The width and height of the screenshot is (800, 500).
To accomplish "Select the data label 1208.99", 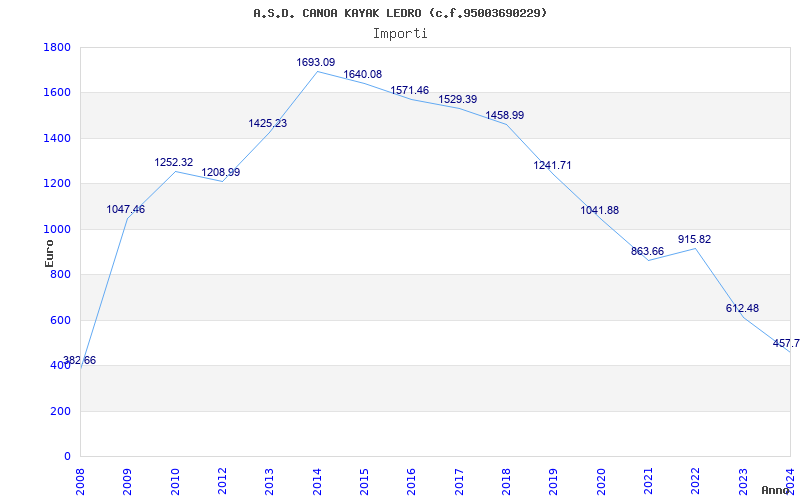I will coord(220,172).
